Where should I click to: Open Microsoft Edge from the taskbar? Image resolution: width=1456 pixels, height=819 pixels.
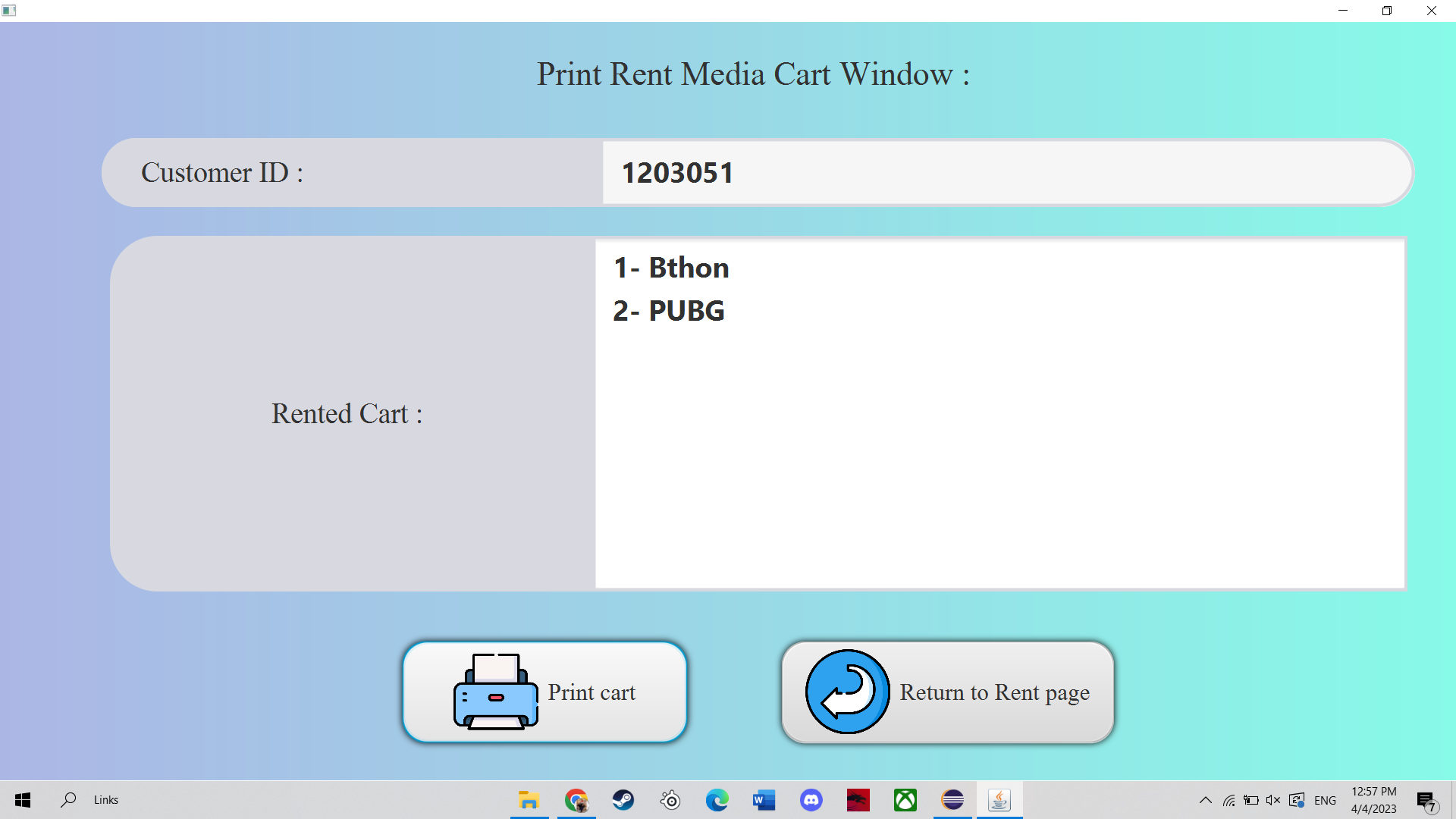coord(717,800)
